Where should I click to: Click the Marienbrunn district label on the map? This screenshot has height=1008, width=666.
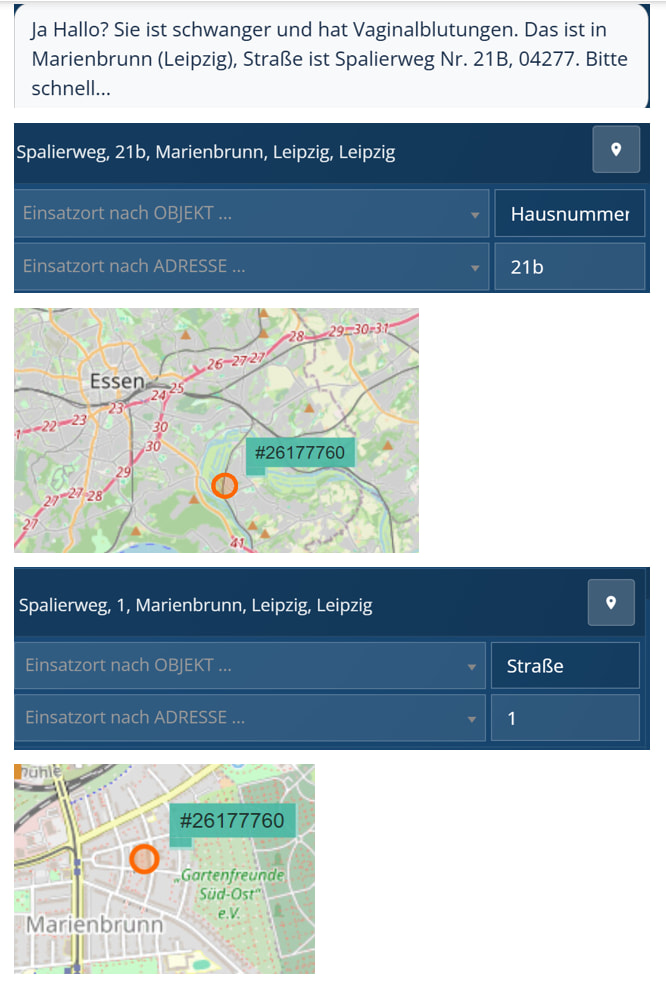coord(94,924)
